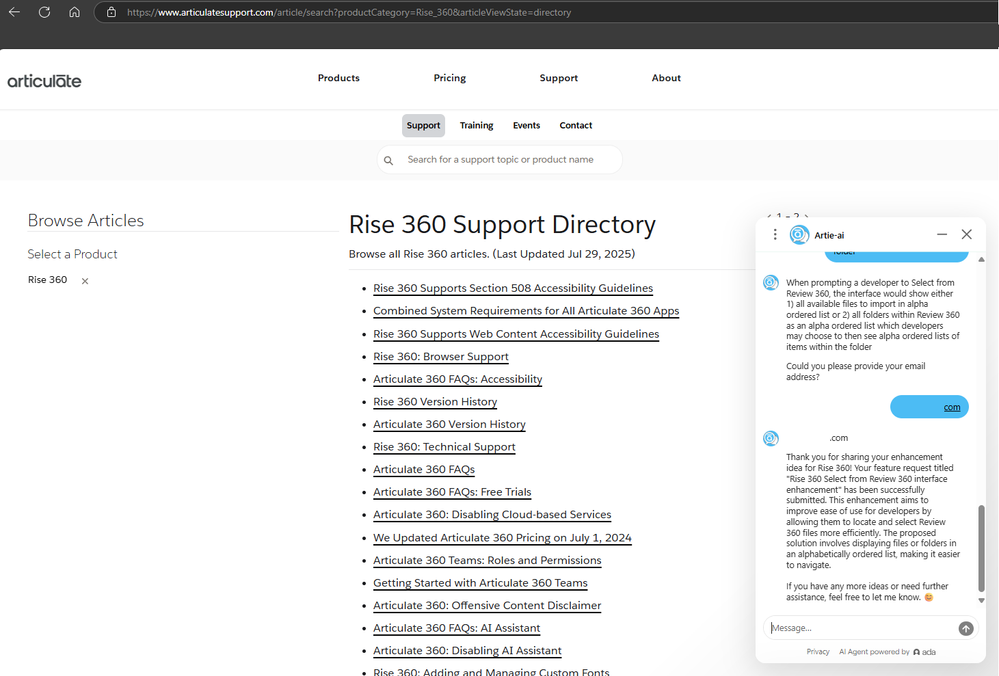Open the Privacy link in chat footer
Image resolution: width=999 pixels, height=676 pixels.
click(x=818, y=651)
